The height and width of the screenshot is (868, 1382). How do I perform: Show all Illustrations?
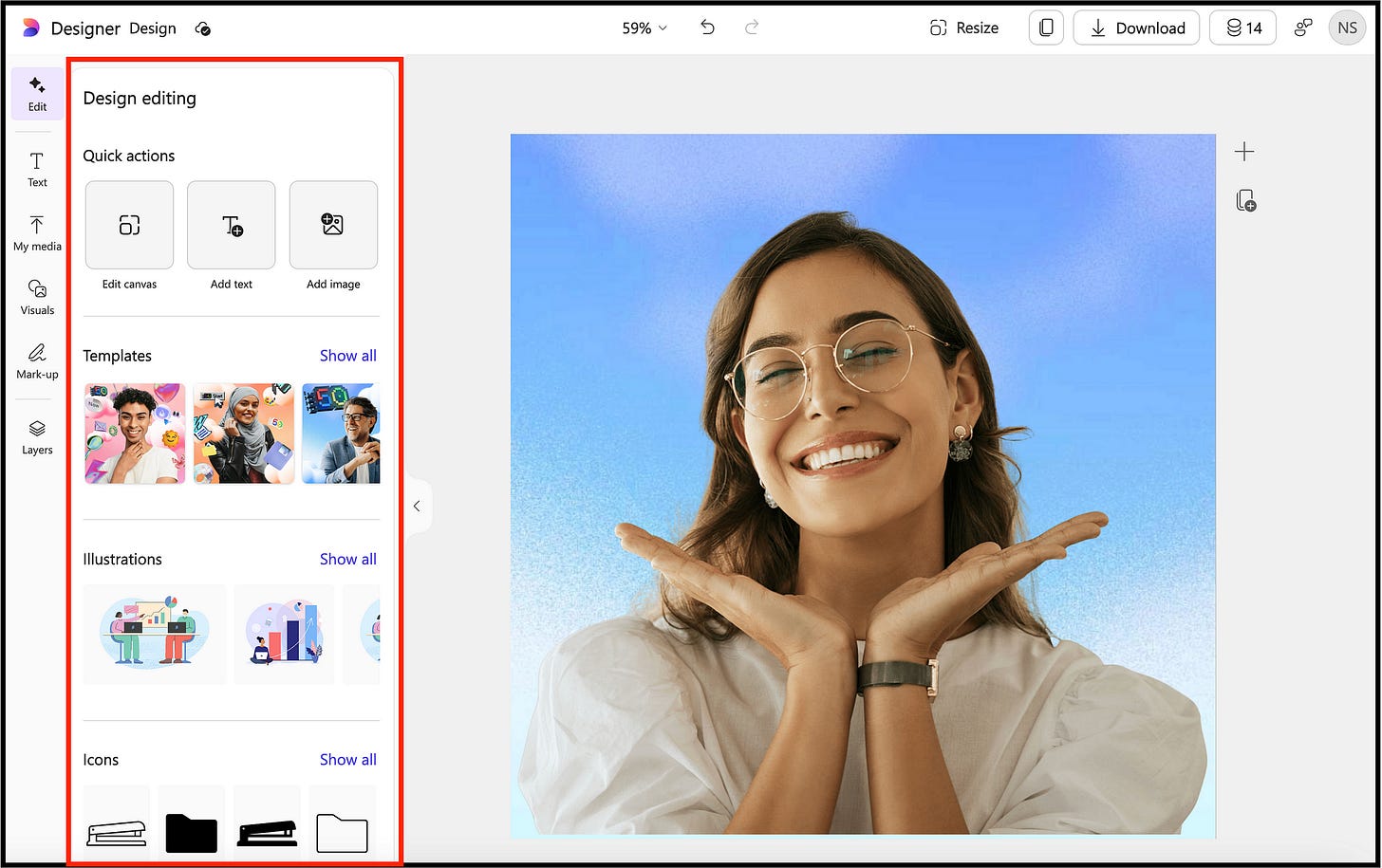coord(347,559)
